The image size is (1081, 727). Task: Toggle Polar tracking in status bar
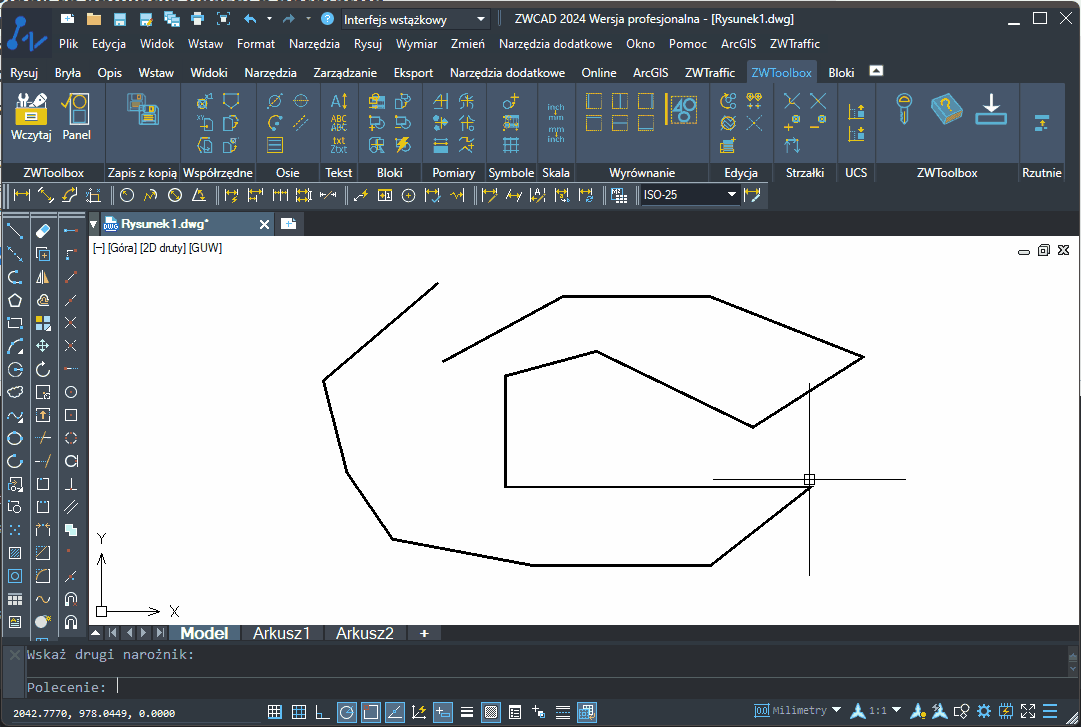[x=347, y=712]
